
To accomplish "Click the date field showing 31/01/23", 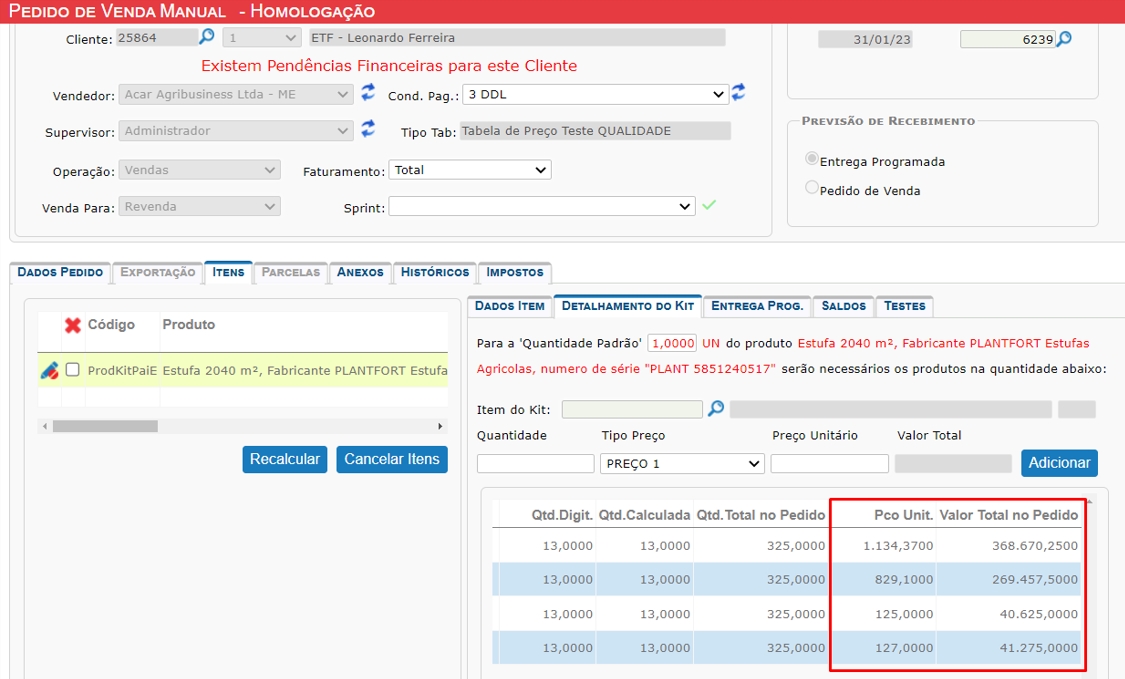I will click(x=865, y=39).
